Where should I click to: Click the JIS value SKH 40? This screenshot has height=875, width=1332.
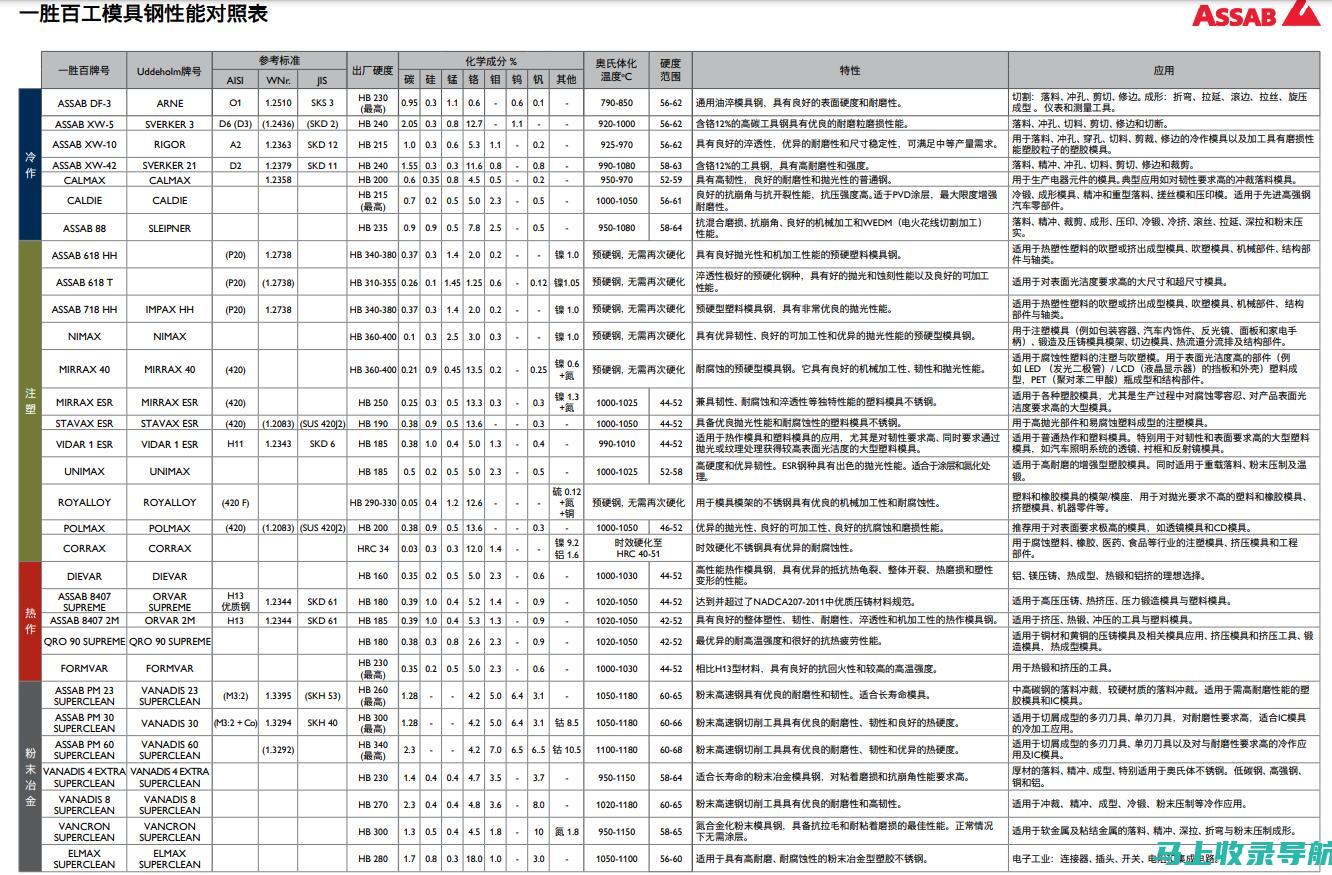pyautogui.click(x=322, y=723)
